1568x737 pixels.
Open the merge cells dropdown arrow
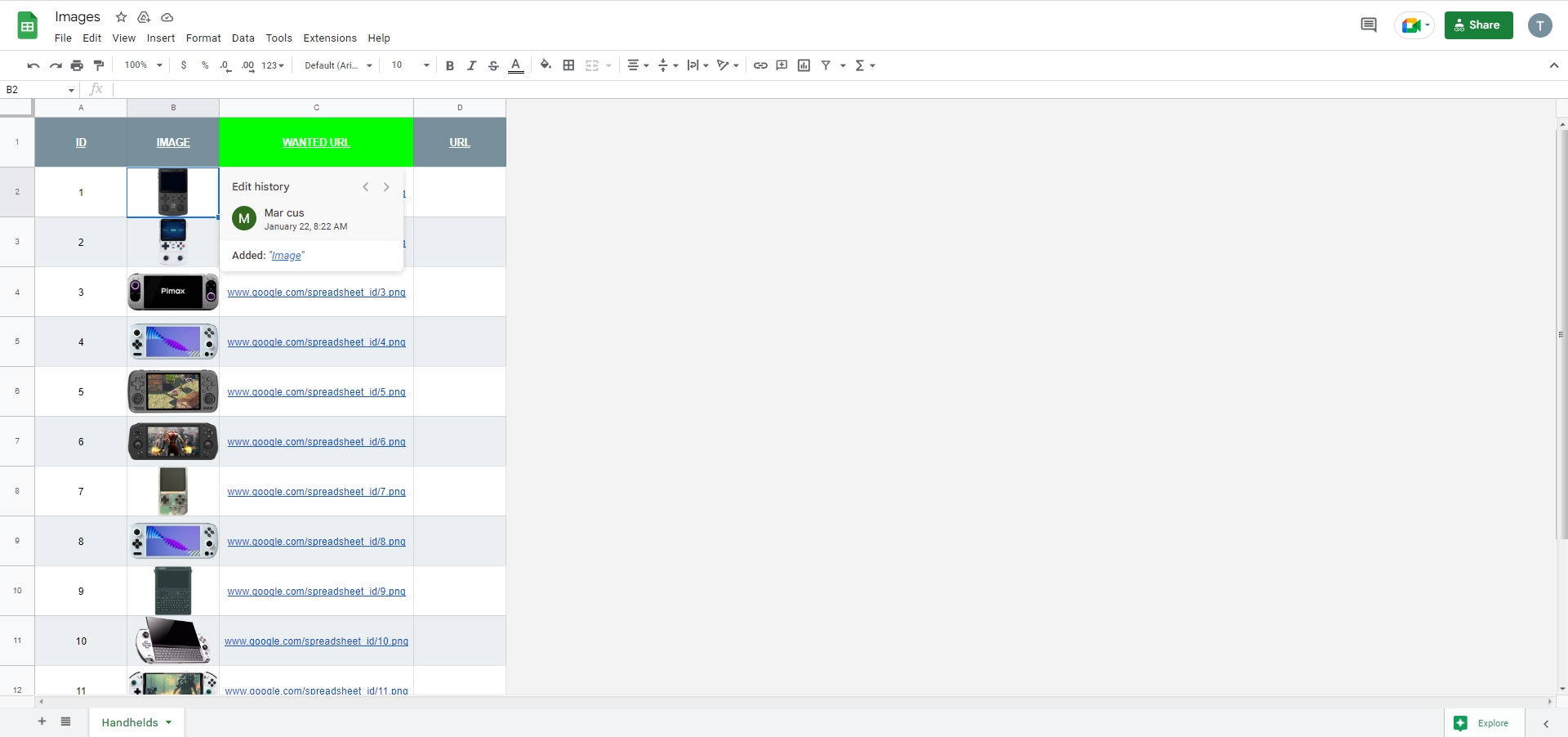click(608, 65)
